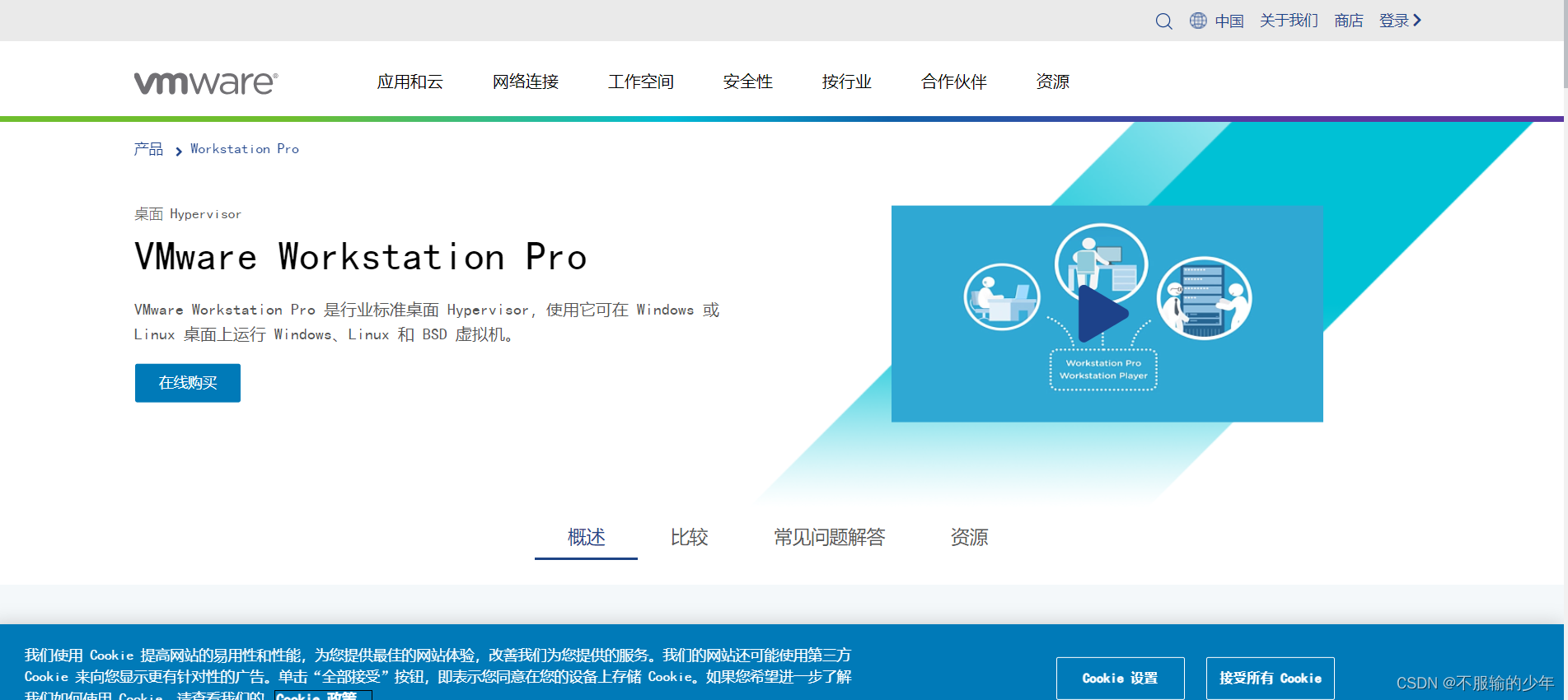The width and height of the screenshot is (1568, 700).
Task: Click the search magnifier icon
Action: 1163,21
